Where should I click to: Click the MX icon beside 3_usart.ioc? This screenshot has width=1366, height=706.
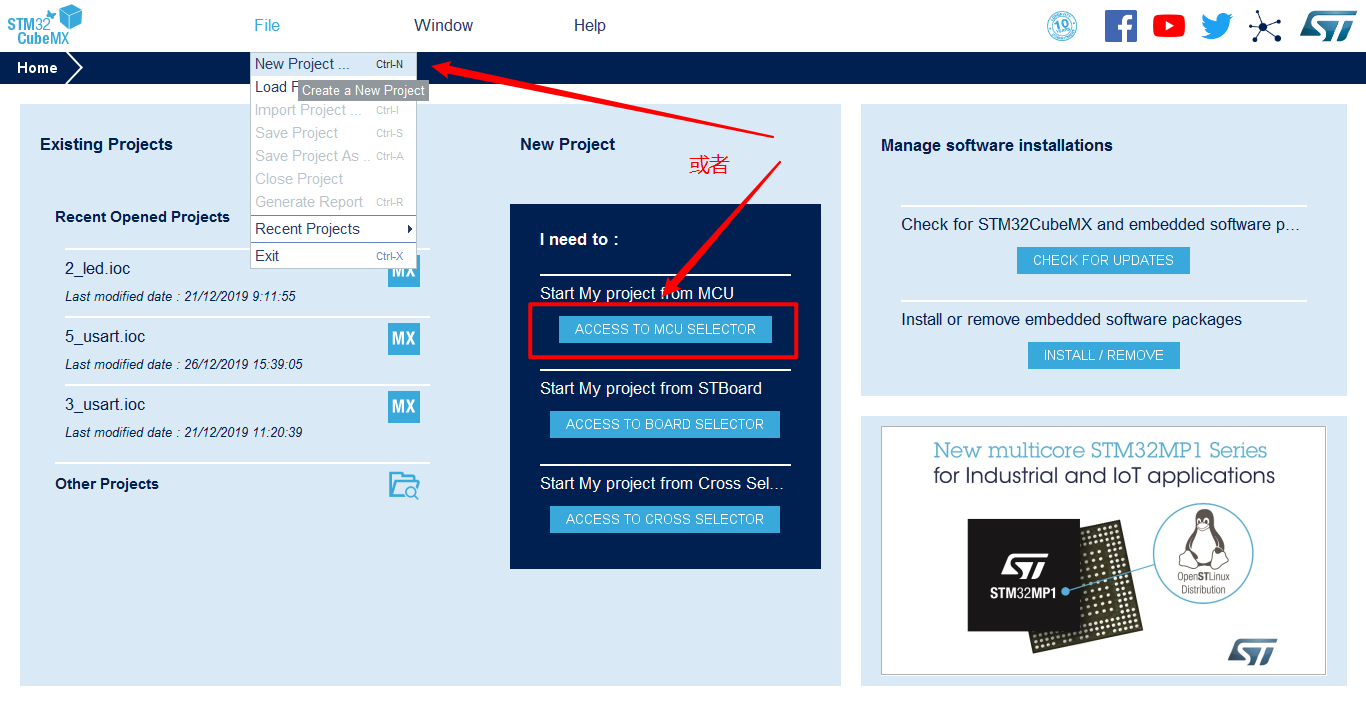click(x=403, y=407)
